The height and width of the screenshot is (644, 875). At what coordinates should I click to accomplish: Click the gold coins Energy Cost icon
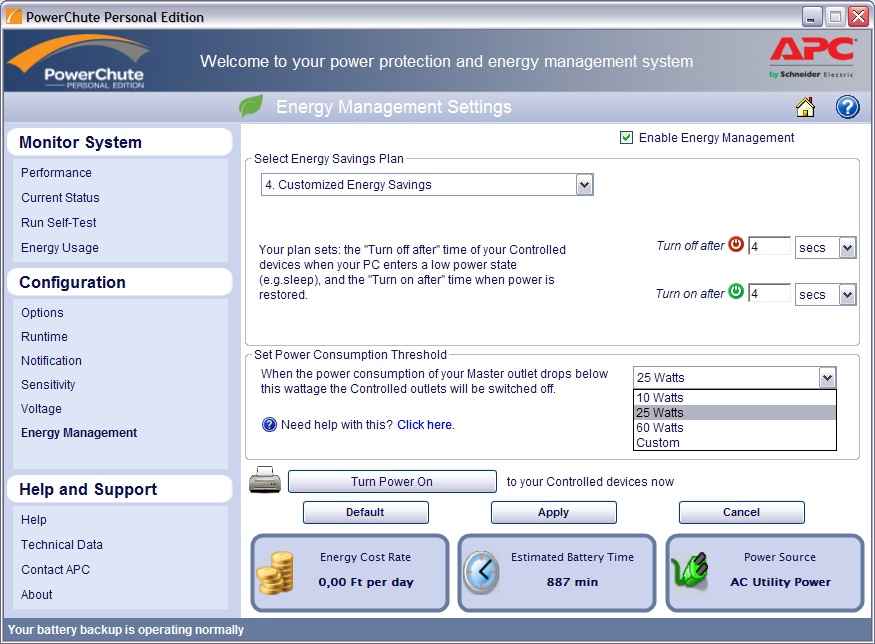(x=275, y=573)
